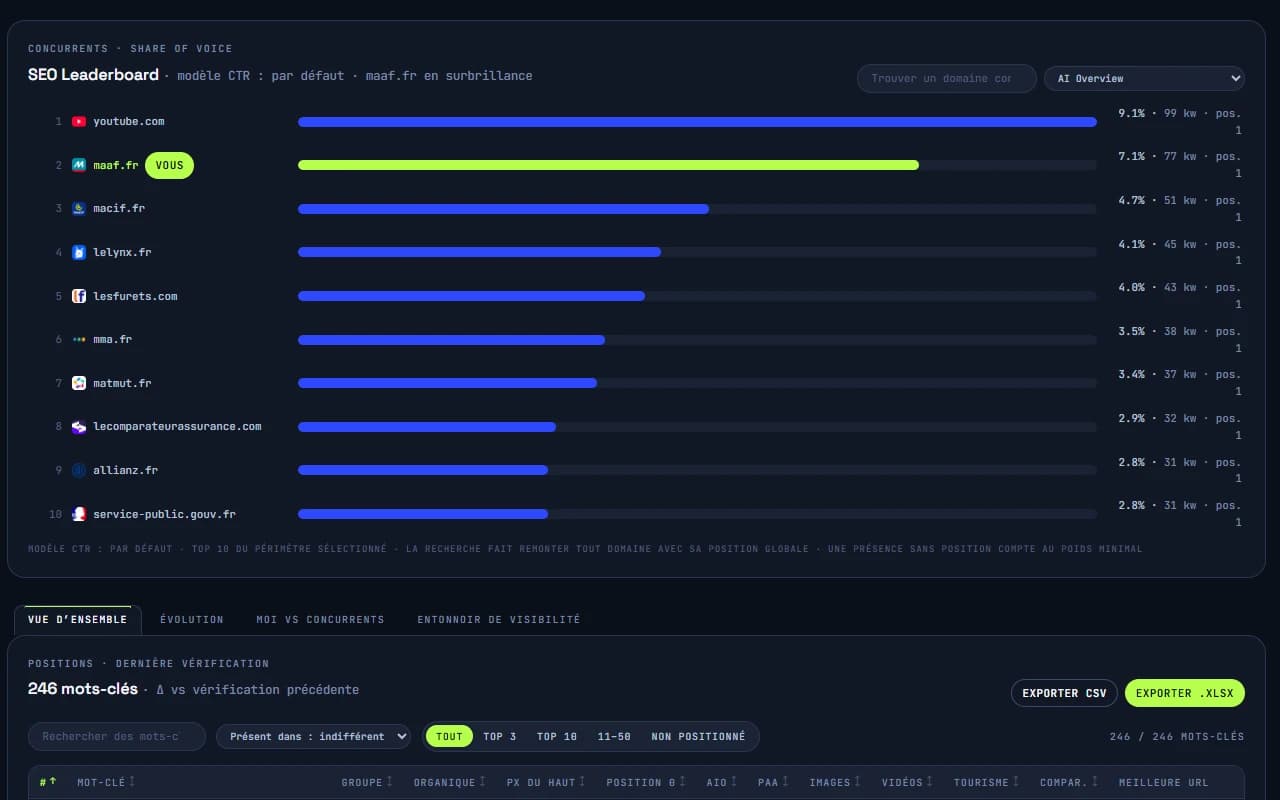1280x800 pixels.
Task: Click the lelynx.fr favicon icon
Action: pos(79,252)
